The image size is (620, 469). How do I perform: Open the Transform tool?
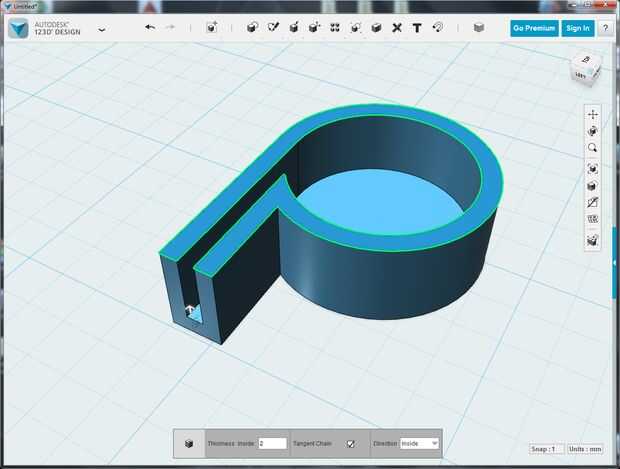coord(212,27)
